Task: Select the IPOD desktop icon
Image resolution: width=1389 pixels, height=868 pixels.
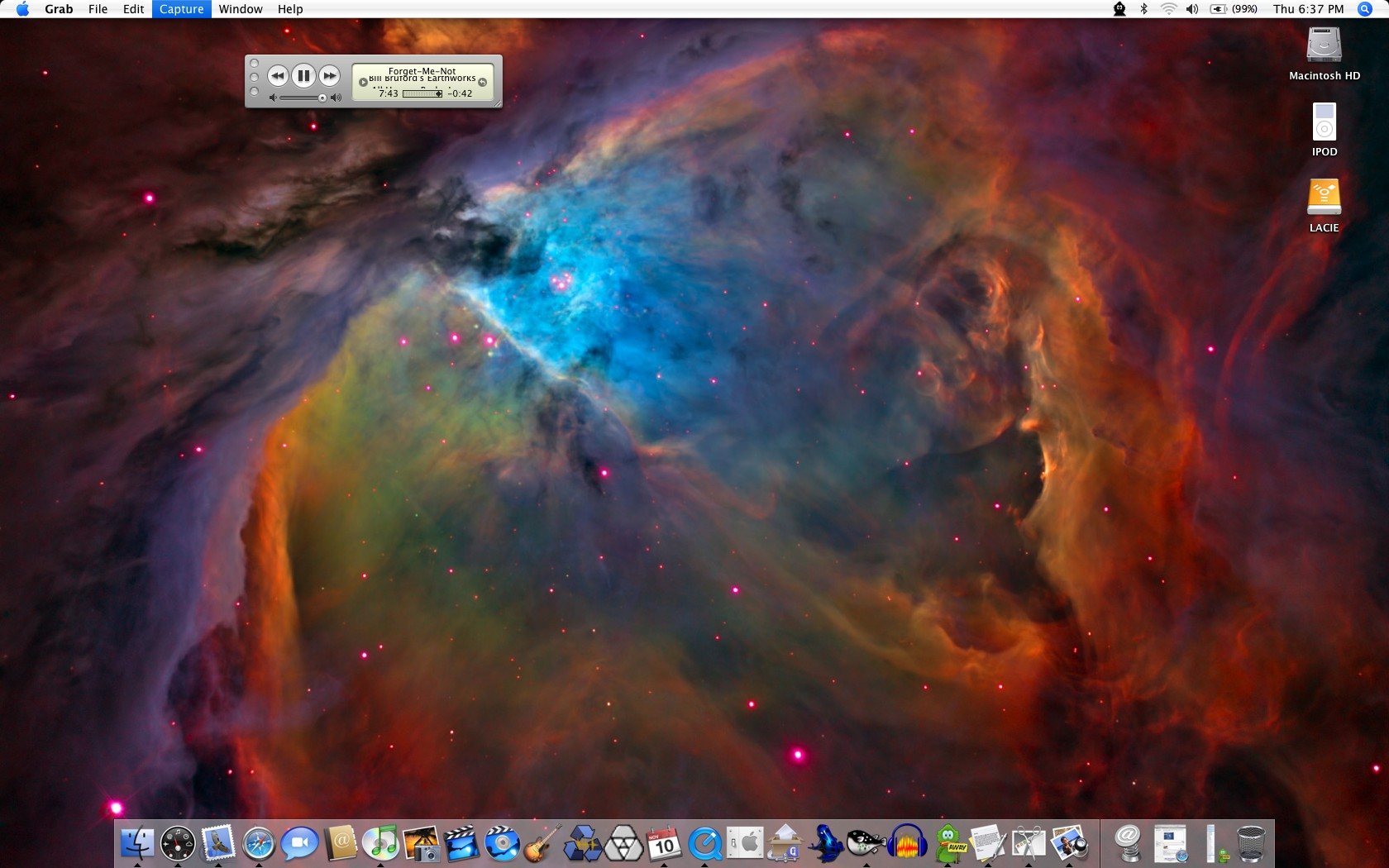Action: (1324, 122)
